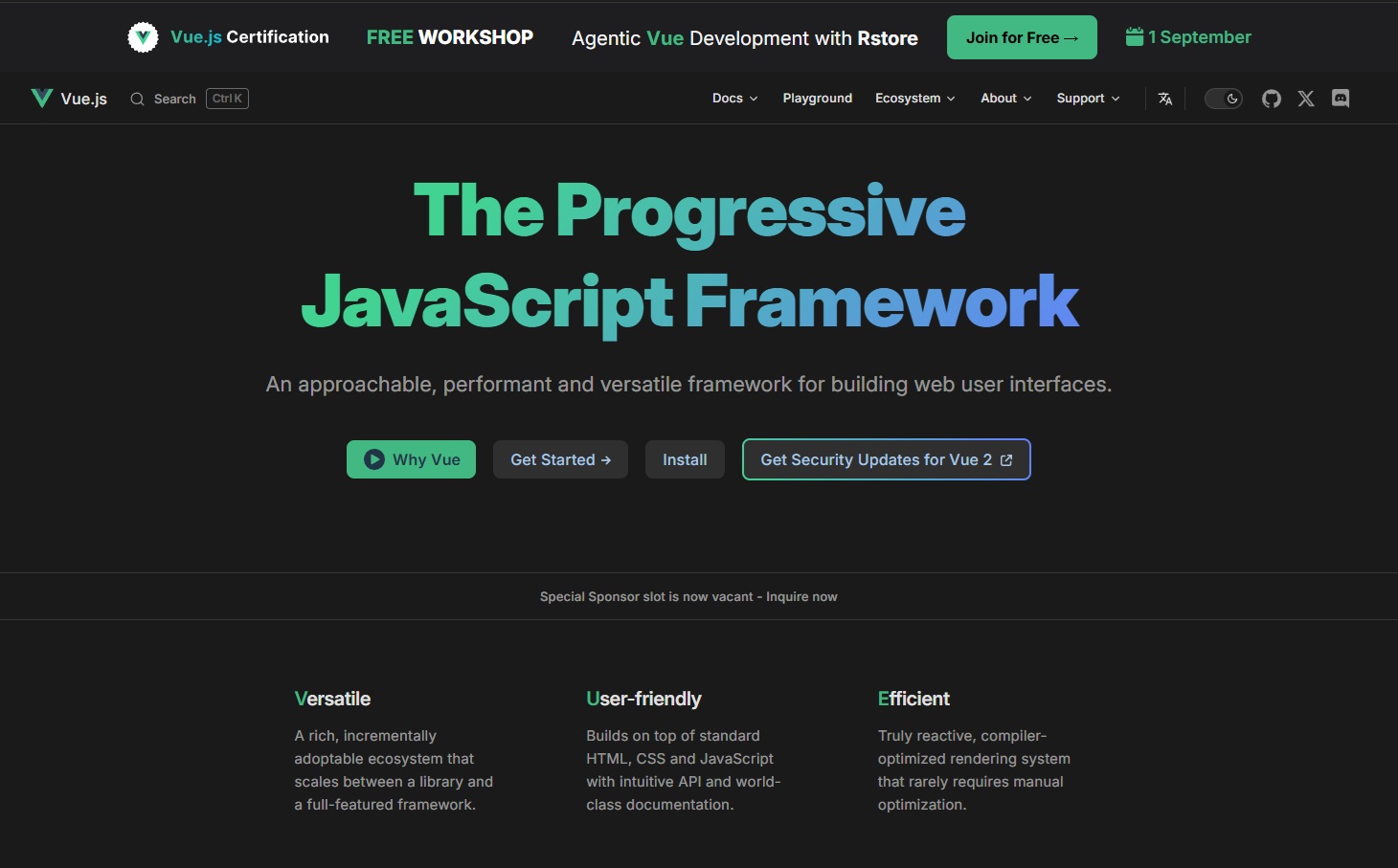Open the X (Twitter) social icon
1398x868 pixels.
(x=1306, y=99)
